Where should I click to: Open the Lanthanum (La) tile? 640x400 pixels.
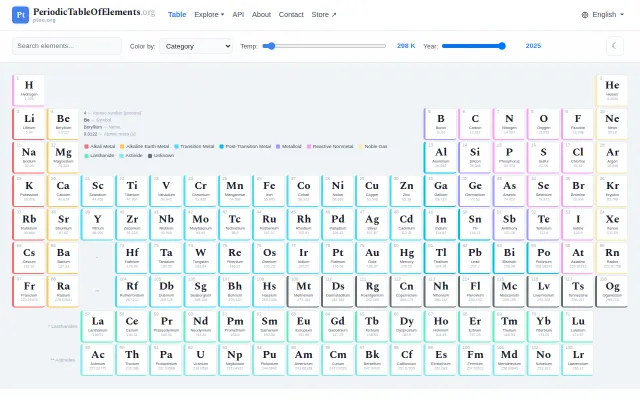[x=98, y=327]
